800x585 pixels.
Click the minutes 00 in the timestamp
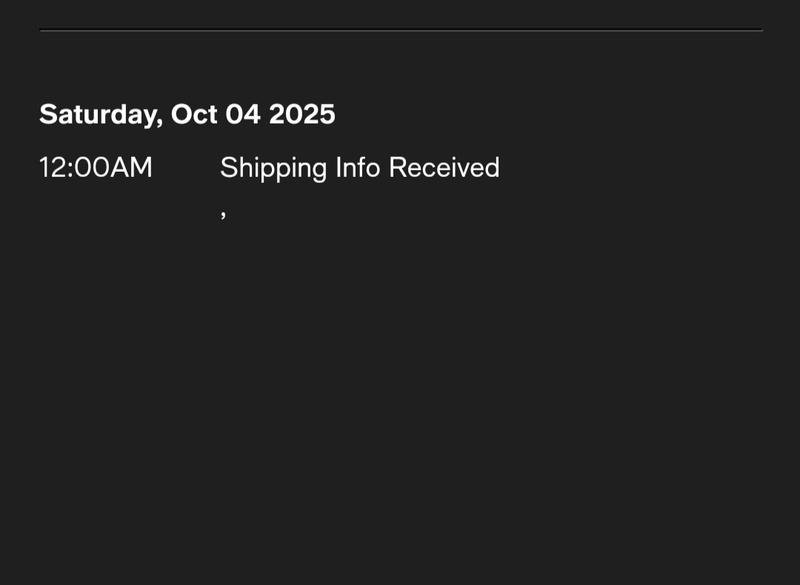[91, 168]
